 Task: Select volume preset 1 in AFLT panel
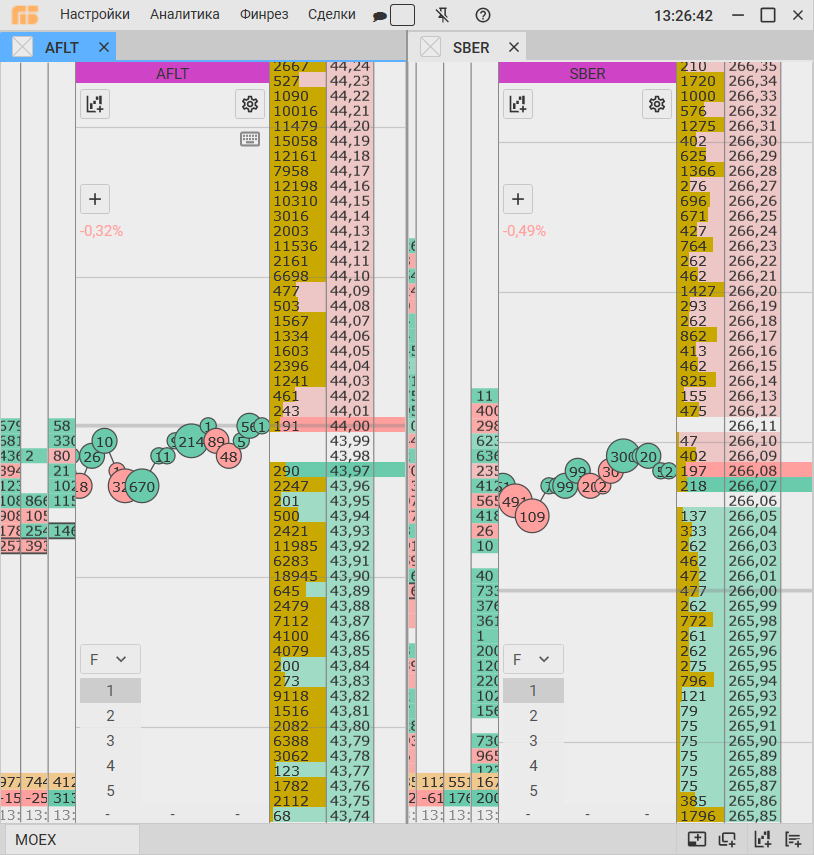tap(110, 691)
